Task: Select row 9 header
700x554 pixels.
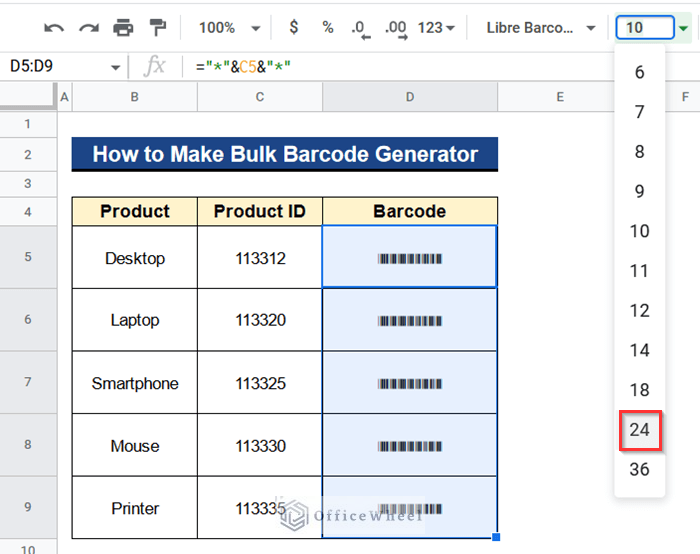Action: coord(28,507)
